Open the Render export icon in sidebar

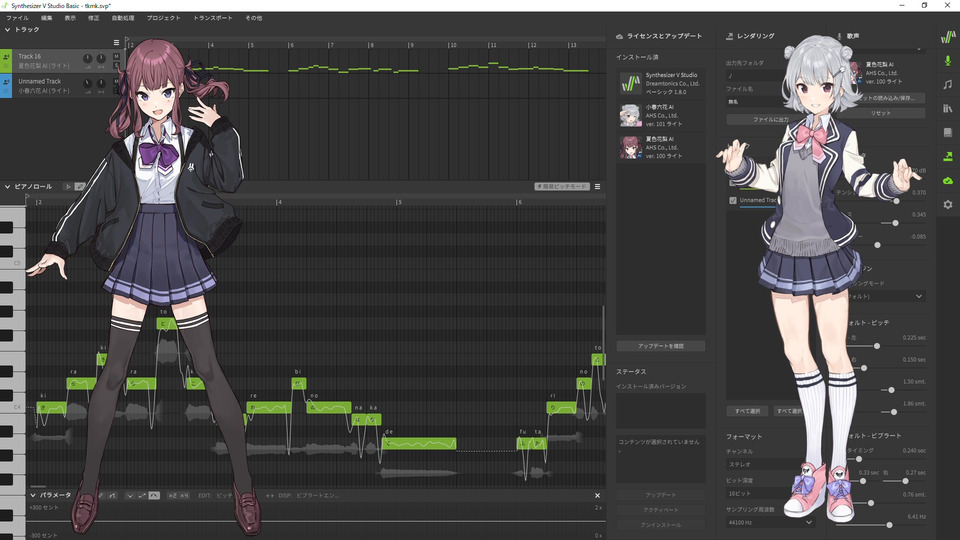(948, 156)
